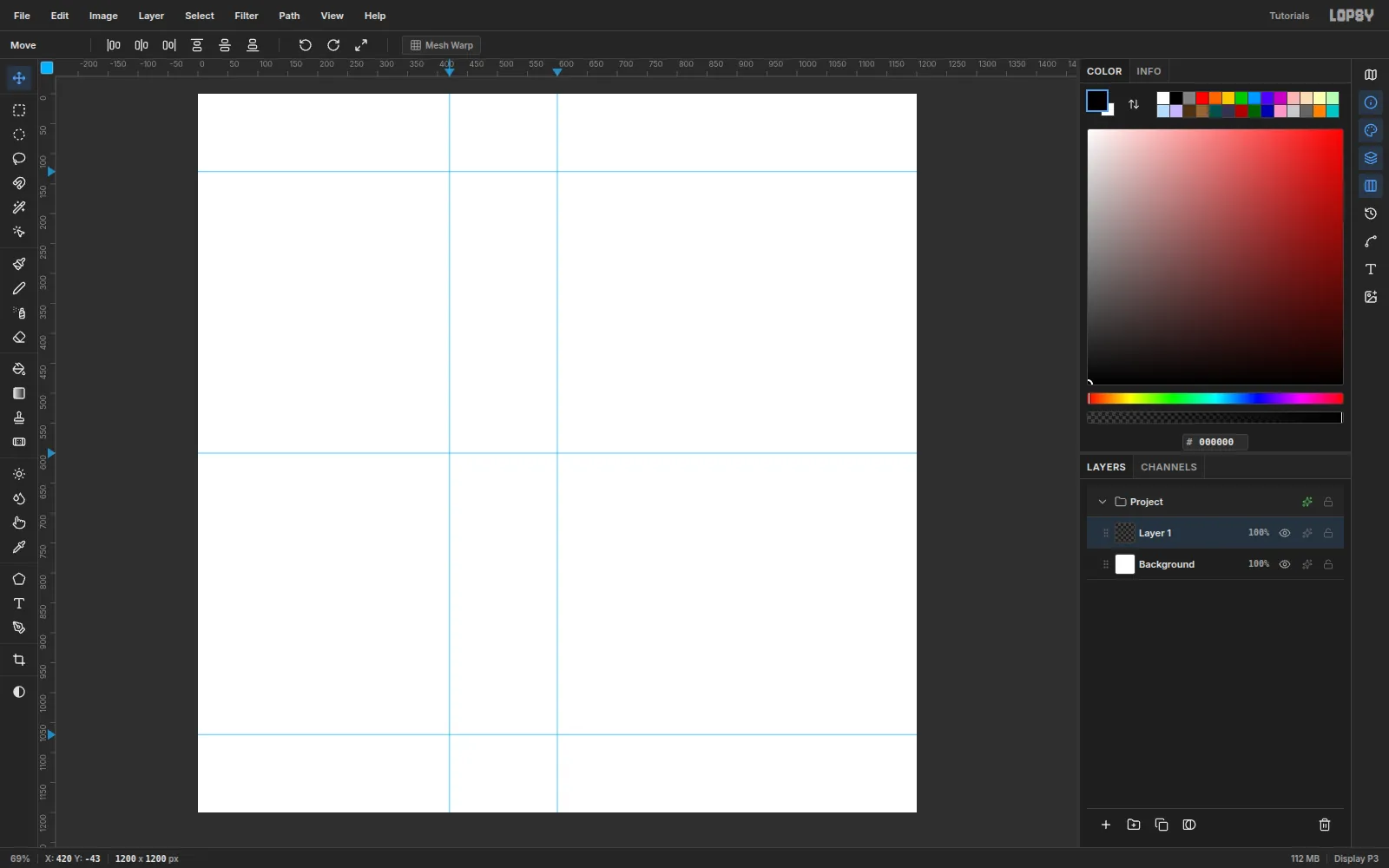Toggle the Channels columns panel icon
Viewport: 1389px width, 868px height.
click(x=1371, y=186)
